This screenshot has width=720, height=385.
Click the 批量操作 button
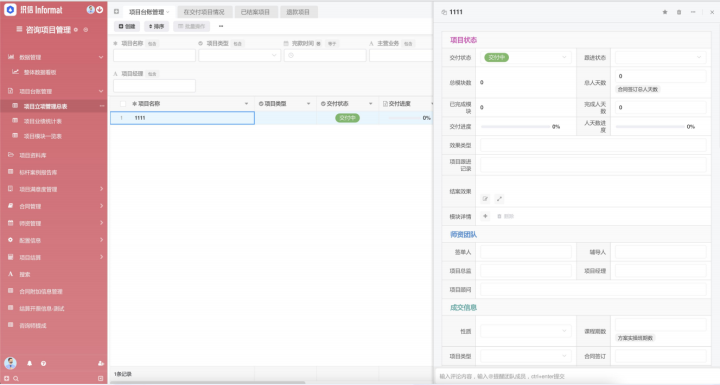(x=191, y=26)
